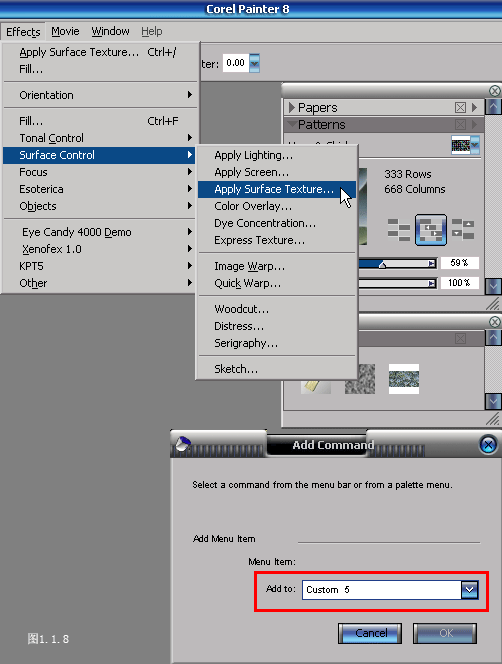Click the blue textured pattern thumbnail
This screenshot has width=502, height=664.
click(404, 379)
